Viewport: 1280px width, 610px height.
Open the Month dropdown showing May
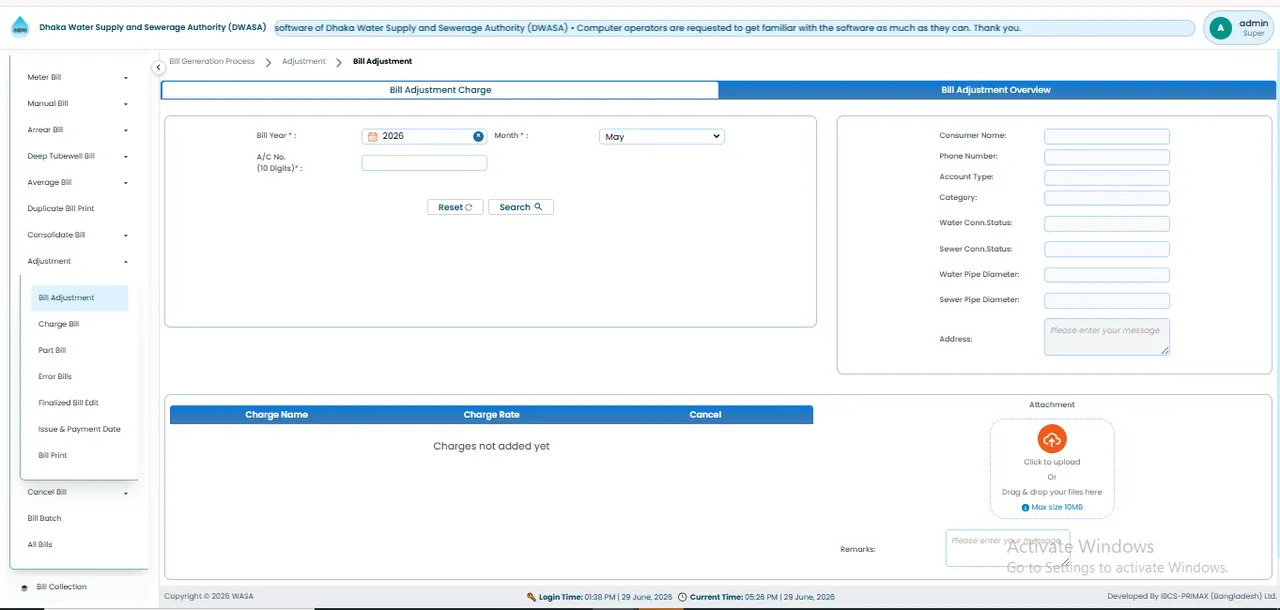tap(661, 136)
